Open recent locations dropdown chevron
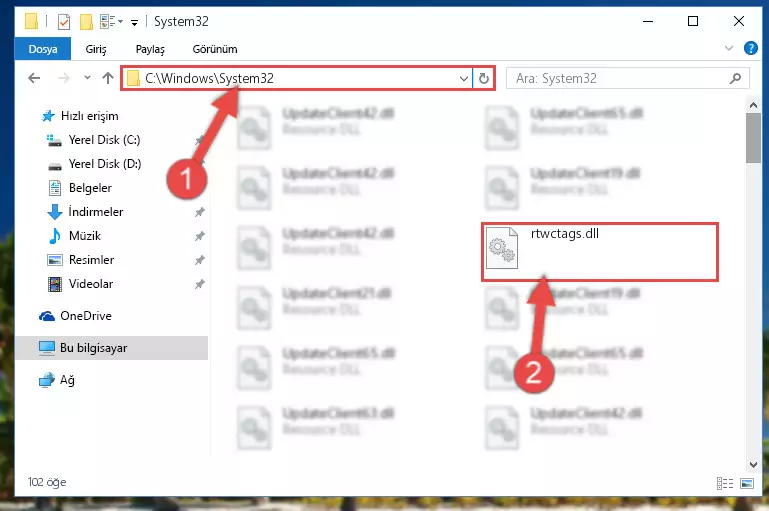This screenshot has height=511, width=769. pos(87,77)
